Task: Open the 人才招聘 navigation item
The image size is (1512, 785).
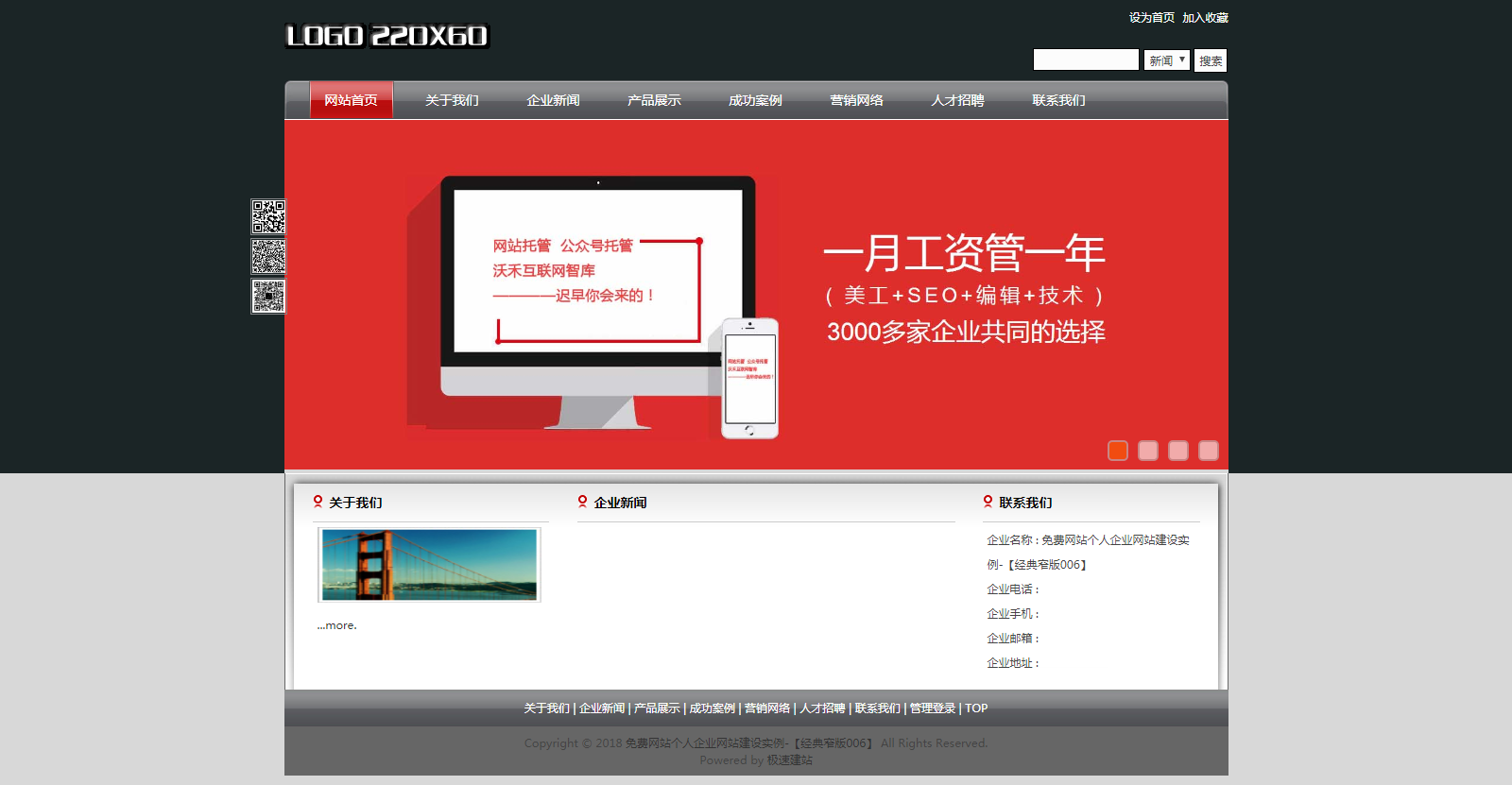Action: 957,100
